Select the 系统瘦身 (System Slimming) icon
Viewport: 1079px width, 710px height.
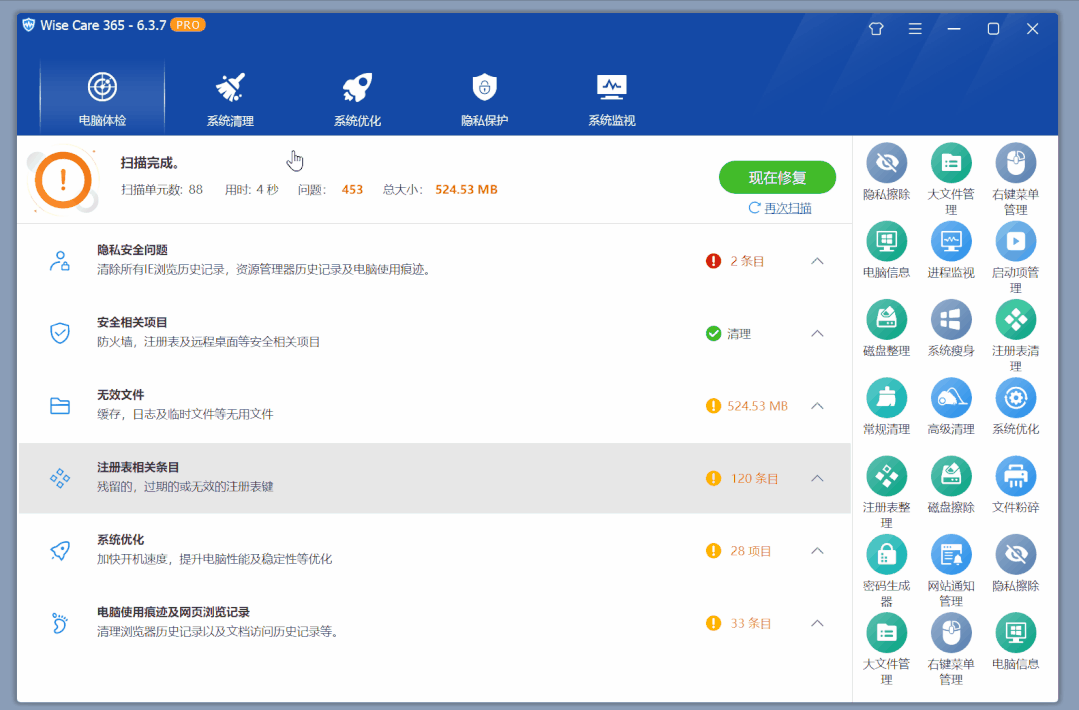pos(950,320)
